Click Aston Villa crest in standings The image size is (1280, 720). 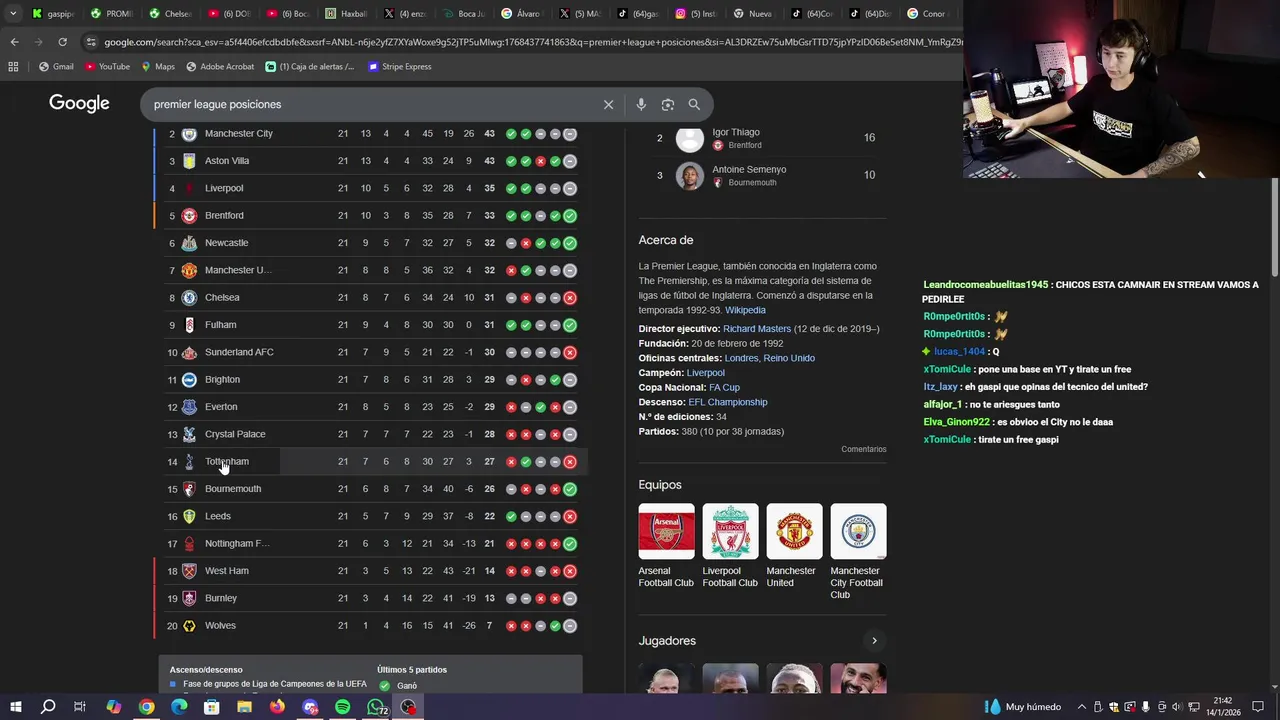click(189, 161)
